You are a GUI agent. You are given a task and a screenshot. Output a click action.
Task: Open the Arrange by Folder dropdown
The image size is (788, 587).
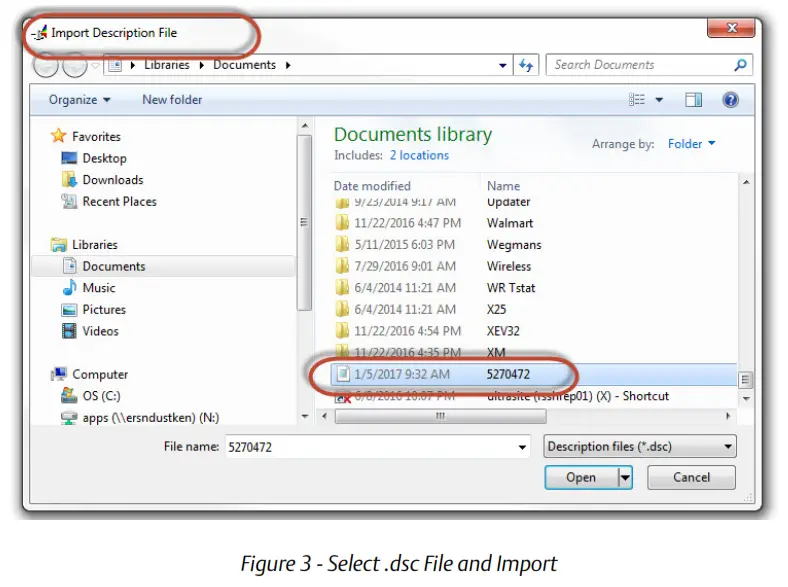[x=692, y=144]
